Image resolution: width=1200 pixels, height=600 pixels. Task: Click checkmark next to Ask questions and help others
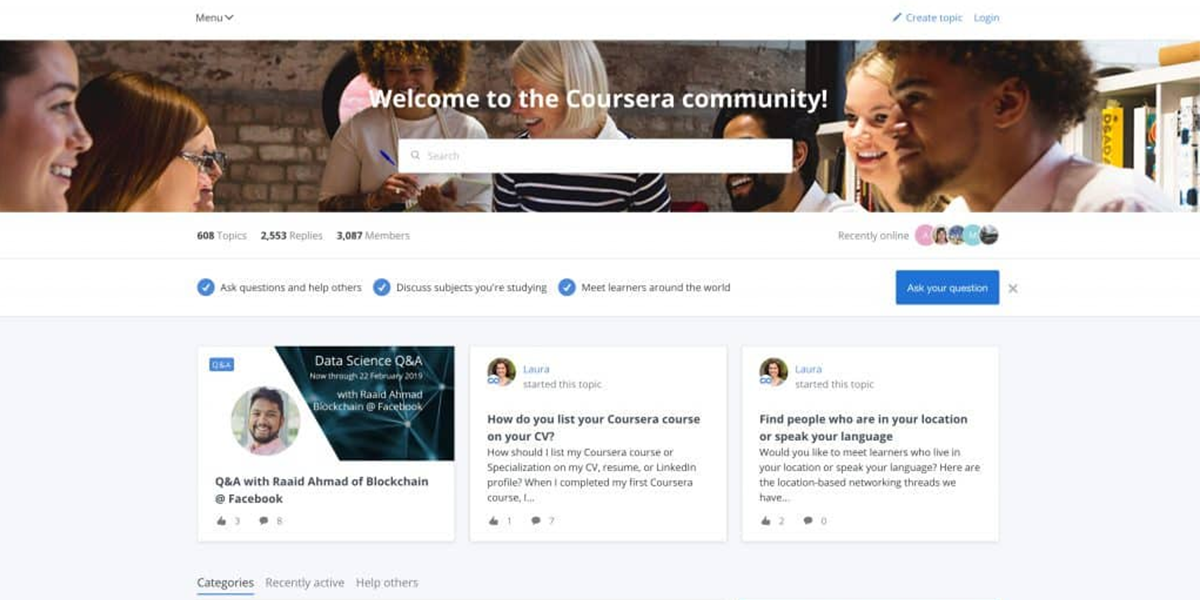[205, 287]
